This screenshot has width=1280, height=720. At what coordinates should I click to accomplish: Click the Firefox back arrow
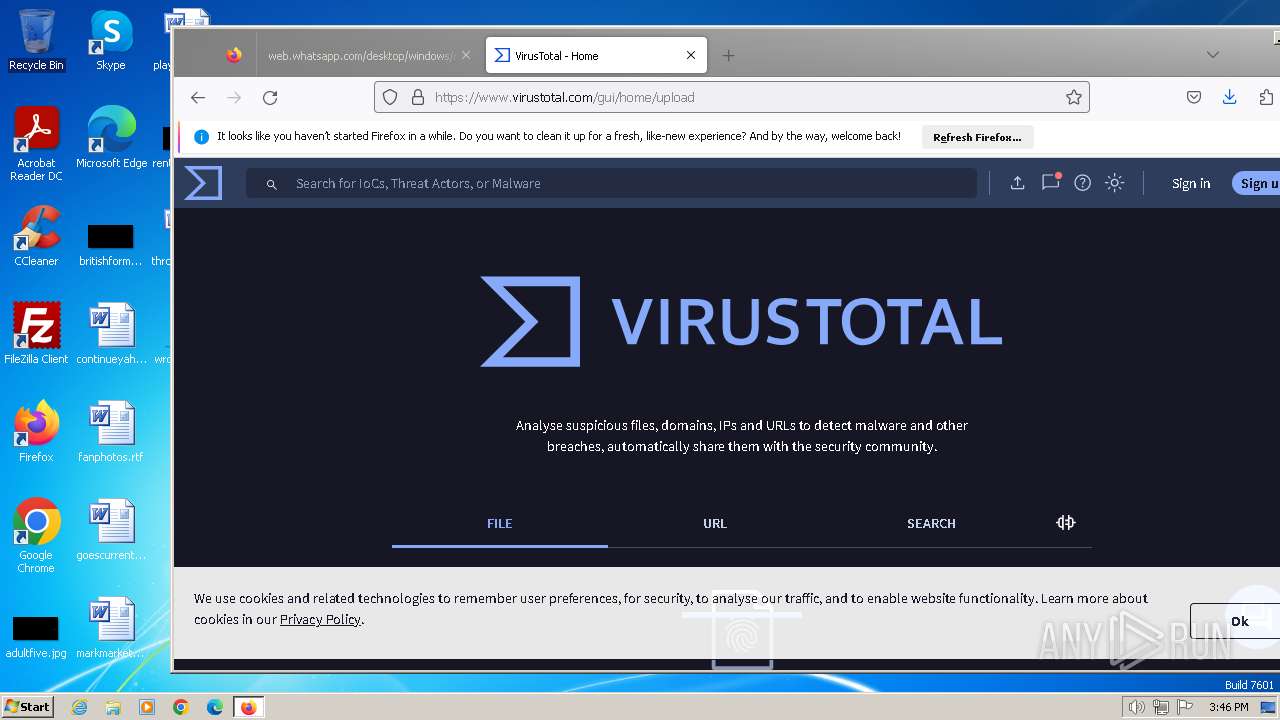pyautogui.click(x=198, y=97)
